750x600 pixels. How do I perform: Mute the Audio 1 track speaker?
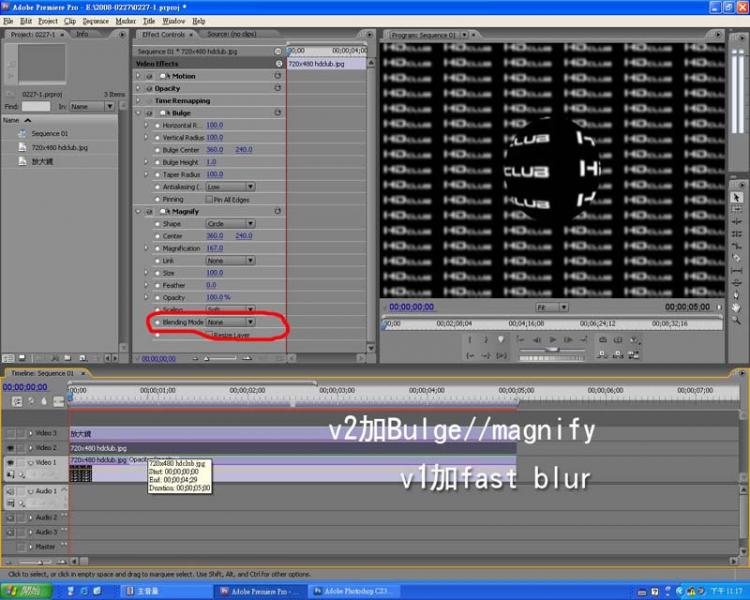(11, 492)
